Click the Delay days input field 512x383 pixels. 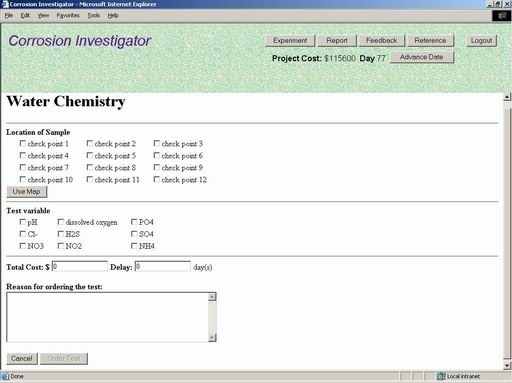click(163, 266)
